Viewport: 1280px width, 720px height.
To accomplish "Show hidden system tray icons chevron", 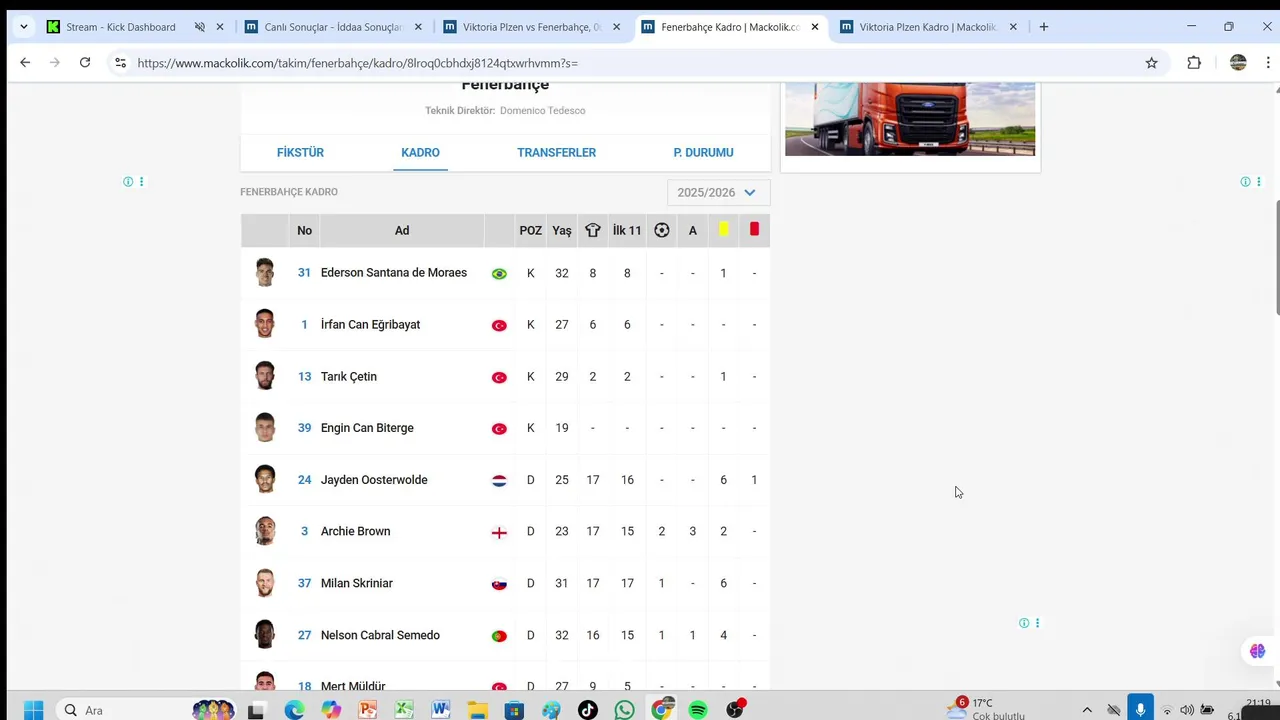I will pos(1087,710).
